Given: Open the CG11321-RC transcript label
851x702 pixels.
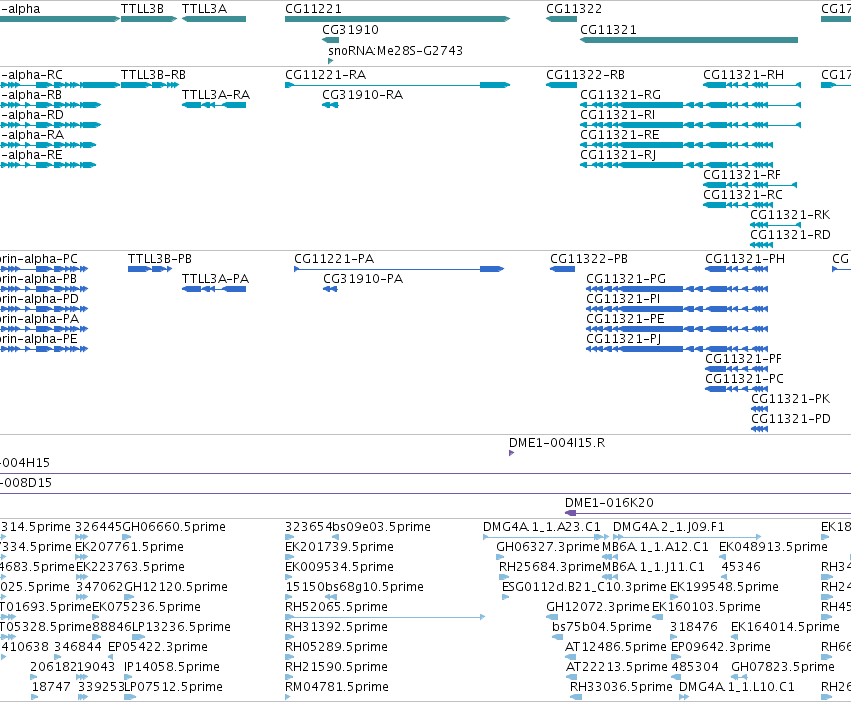Looking at the screenshot, I should [743, 195].
